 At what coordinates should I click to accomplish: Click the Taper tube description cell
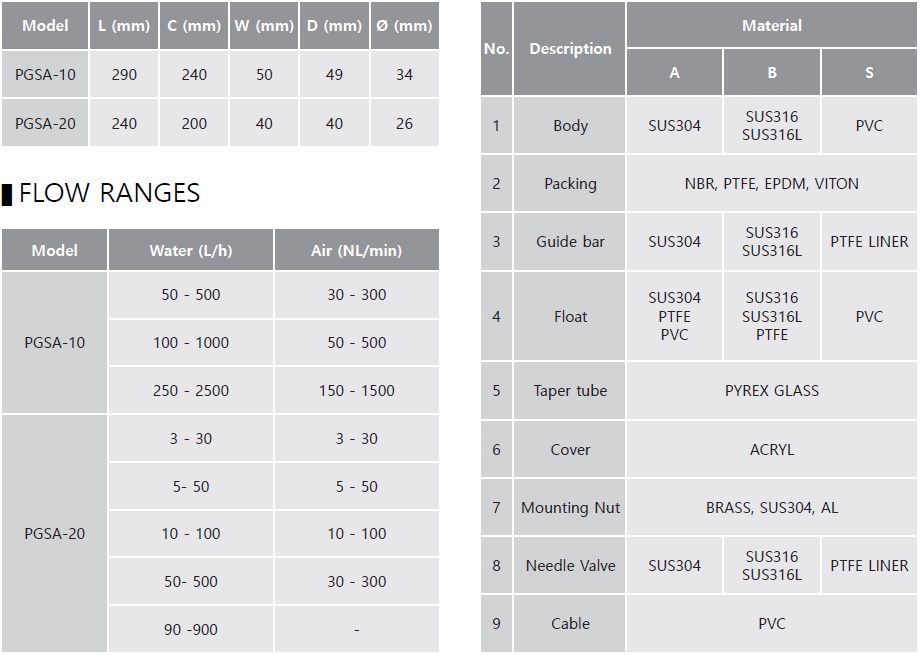(x=570, y=391)
